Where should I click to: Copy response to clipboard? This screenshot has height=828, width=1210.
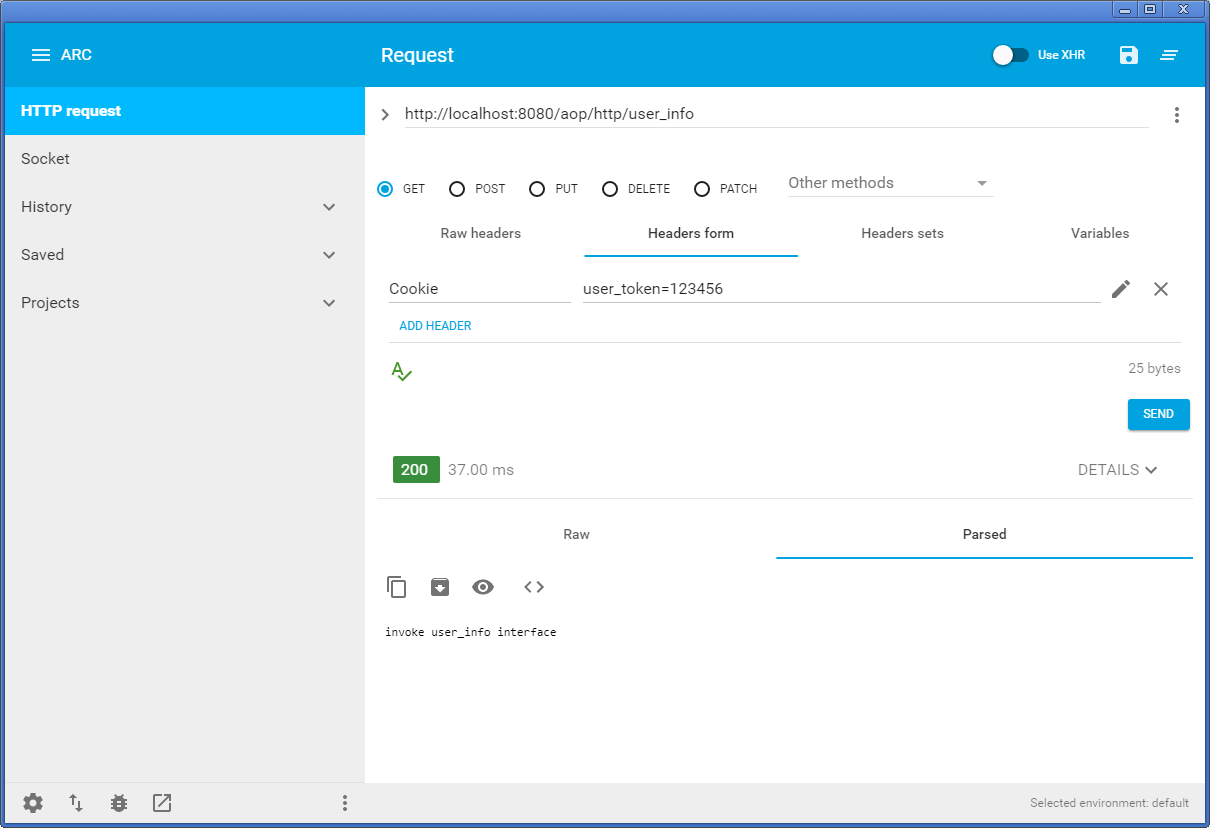pyautogui.click(x=397, y=587)
